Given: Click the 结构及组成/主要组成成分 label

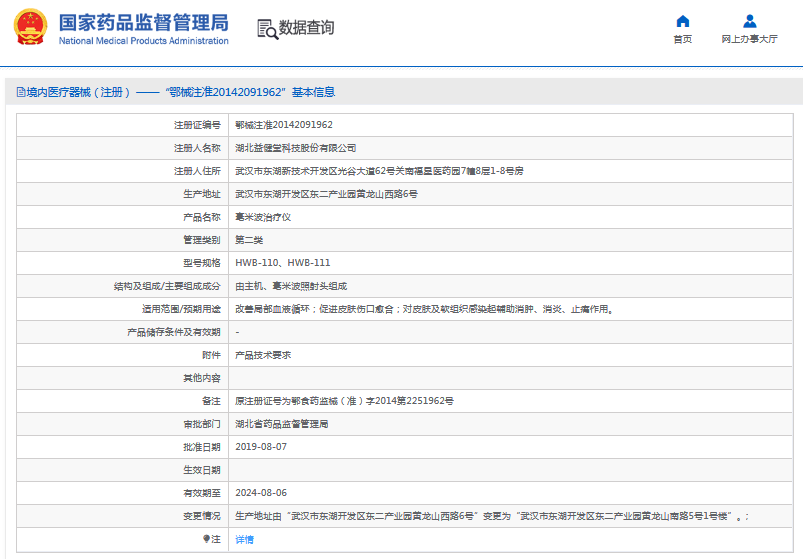Looking at the screenshot, I should click(167, 286).
